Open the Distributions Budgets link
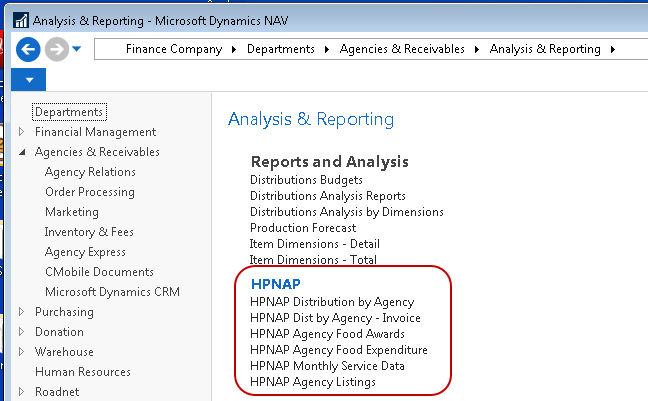Image resolution: width=648 pixels, height=401 pixels. click(x=306, y=180)
